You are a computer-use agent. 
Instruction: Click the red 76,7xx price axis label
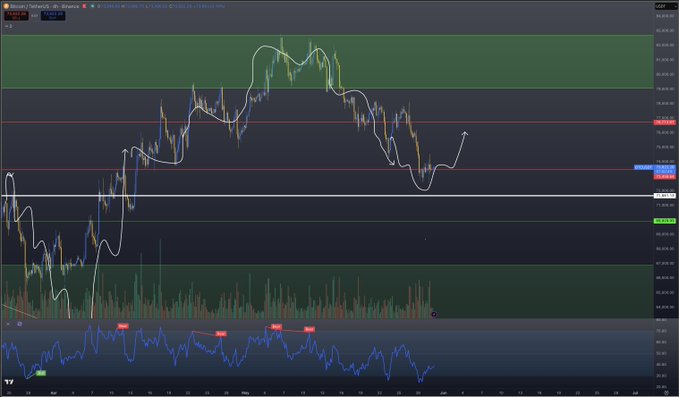(x=665, y=123)
